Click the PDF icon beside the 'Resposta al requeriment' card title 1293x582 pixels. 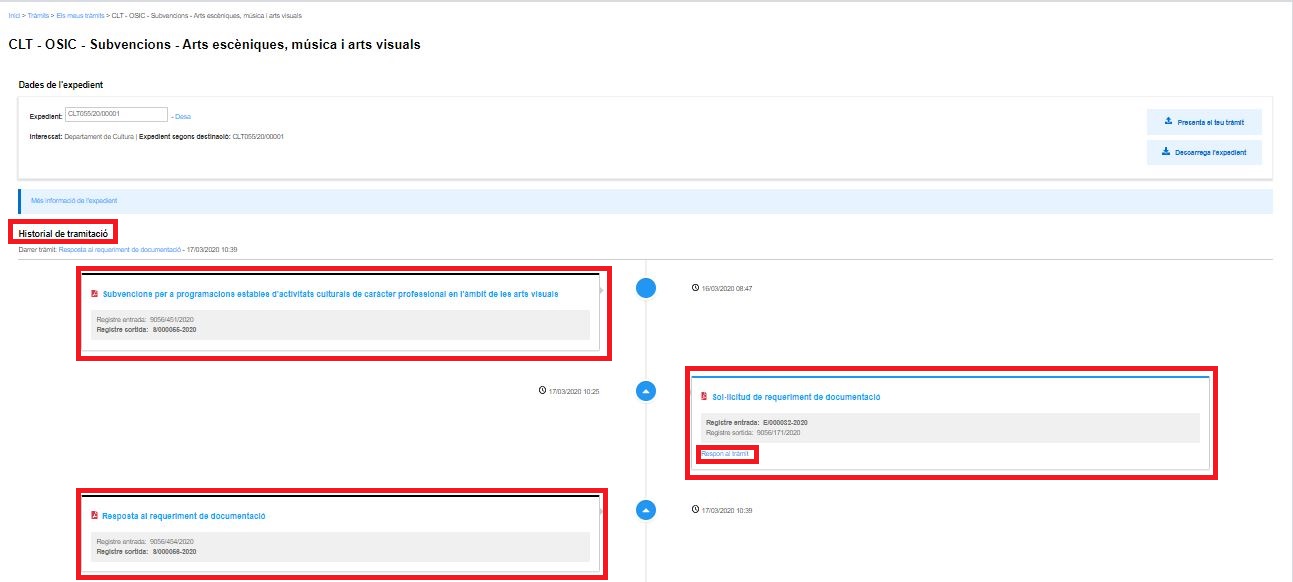tap(95, 516)
